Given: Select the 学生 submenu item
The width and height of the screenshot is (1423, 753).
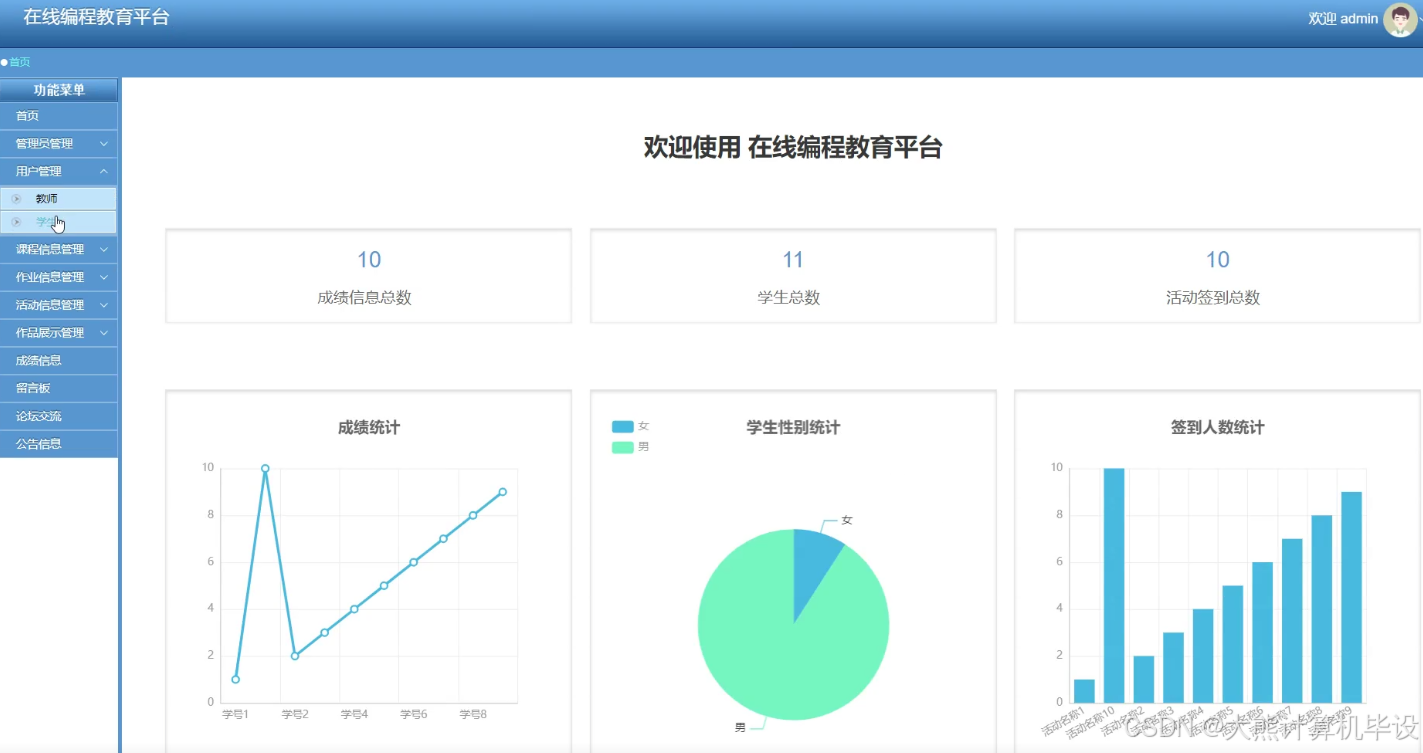Looking at the screenshot, I should pos(59,222).
